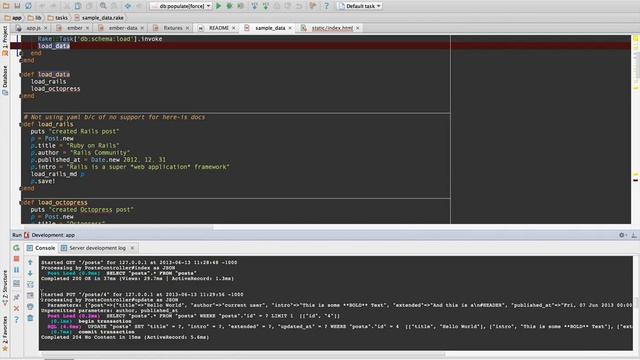
Task: Click the load_octopress call in load_data
Action: click(x=56, y=89)
